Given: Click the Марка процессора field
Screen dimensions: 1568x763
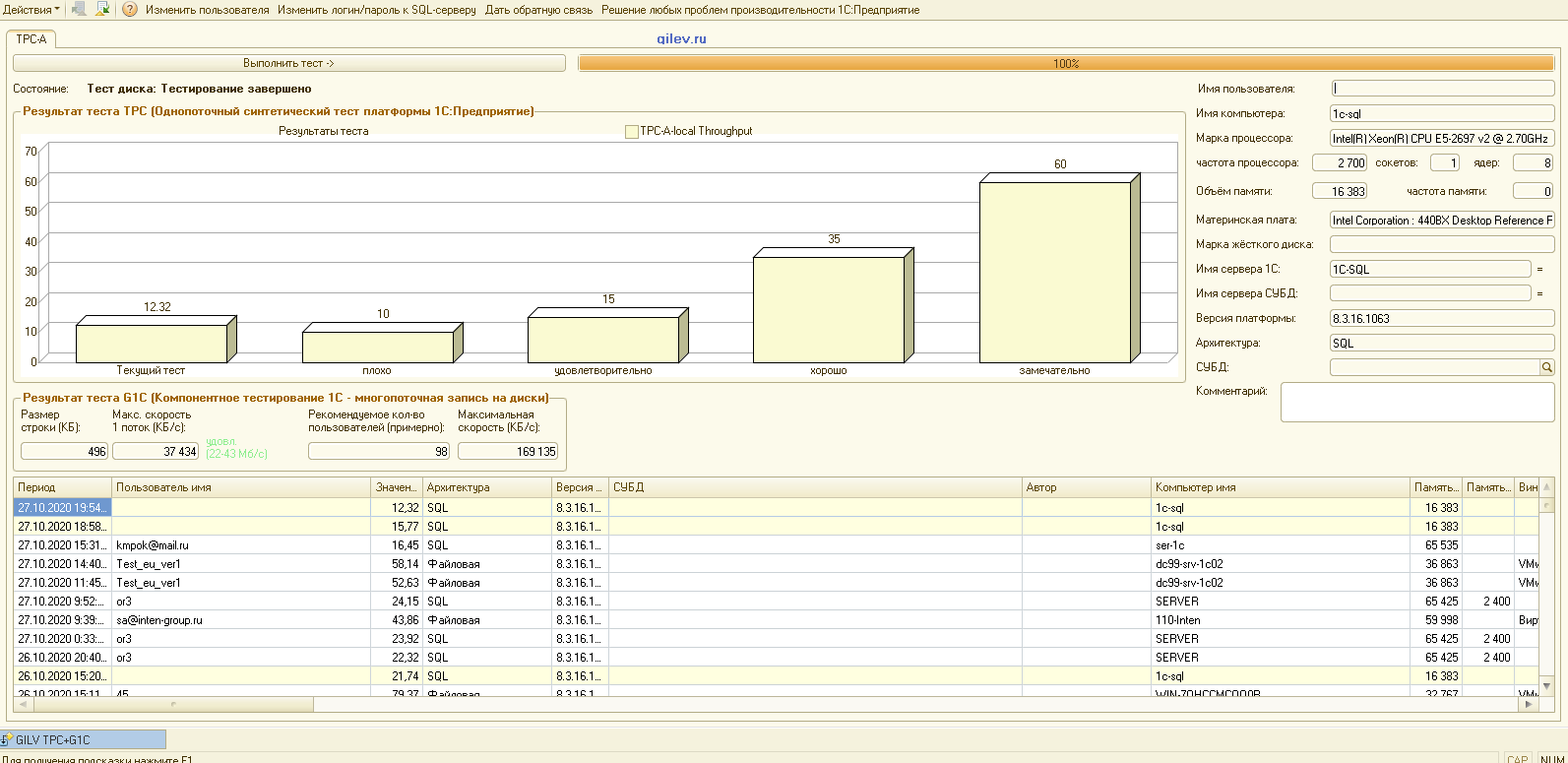Looking at the screenshot, I should 1442,138.
